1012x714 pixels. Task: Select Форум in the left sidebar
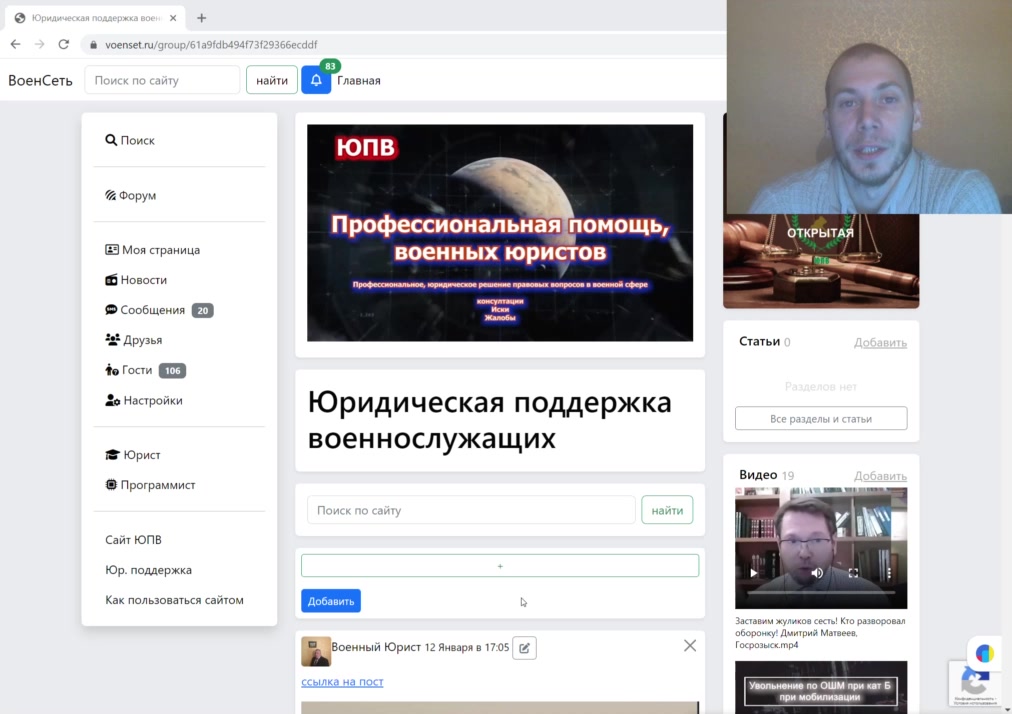[137, 195]
